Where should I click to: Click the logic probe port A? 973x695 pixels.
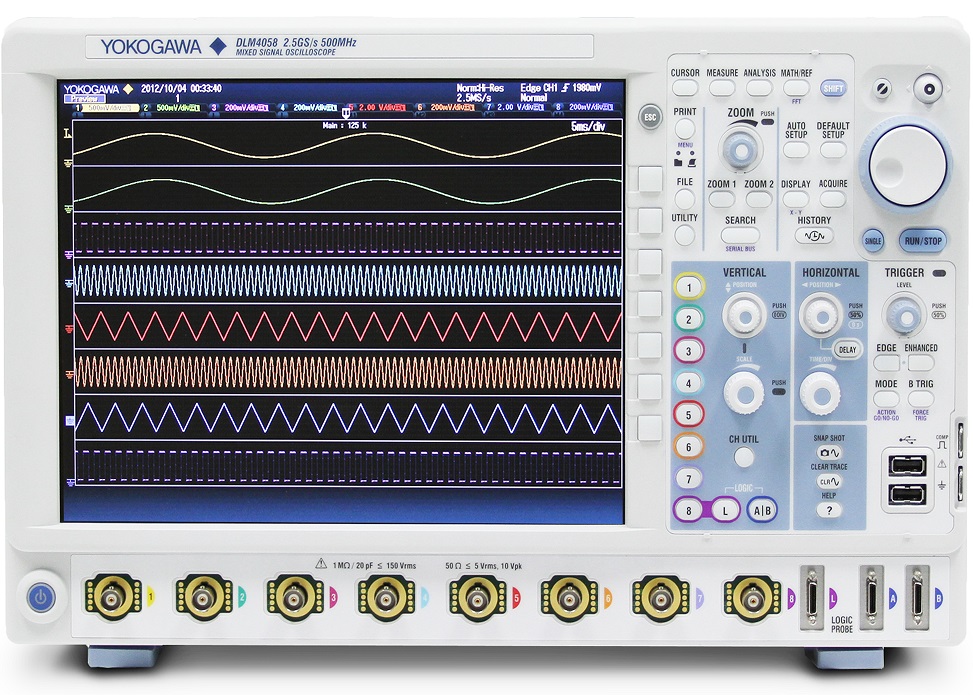872,598
